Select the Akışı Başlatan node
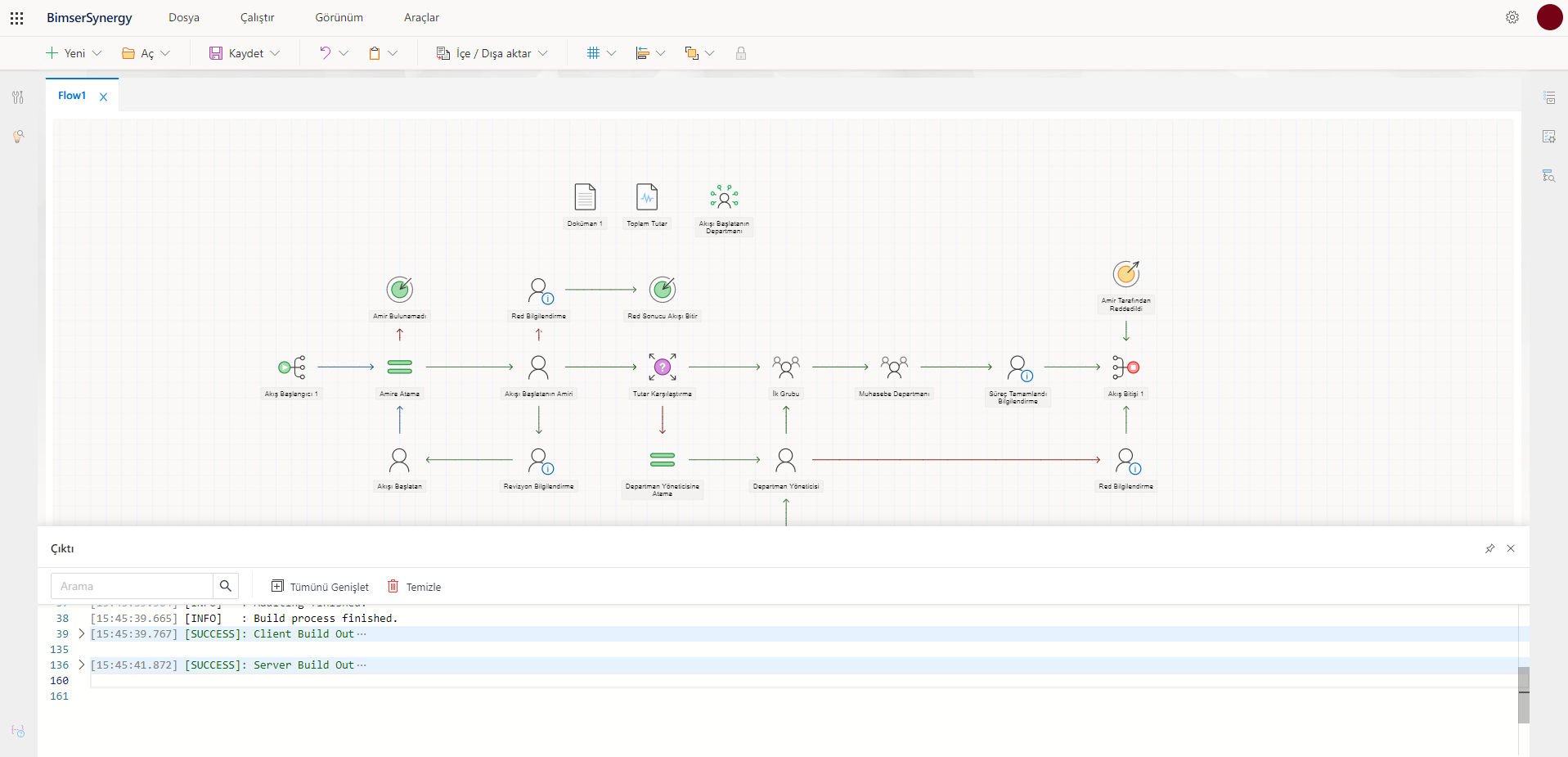 pos(399,460)
